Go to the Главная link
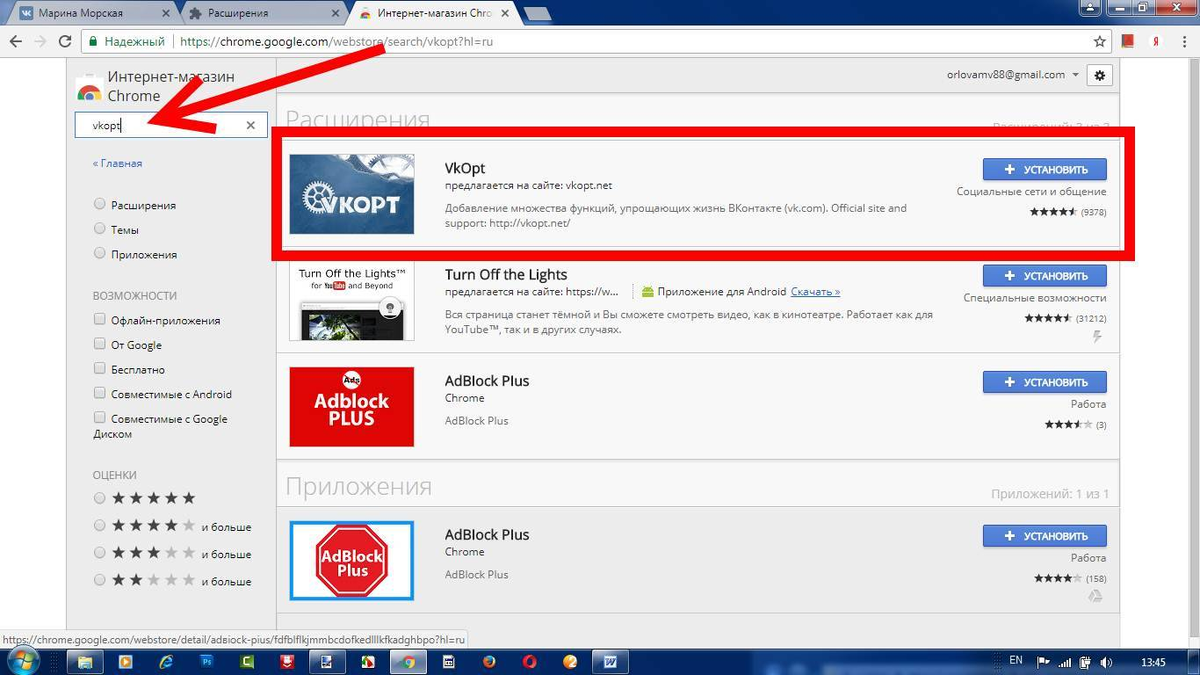 click(x=118, y=163)
